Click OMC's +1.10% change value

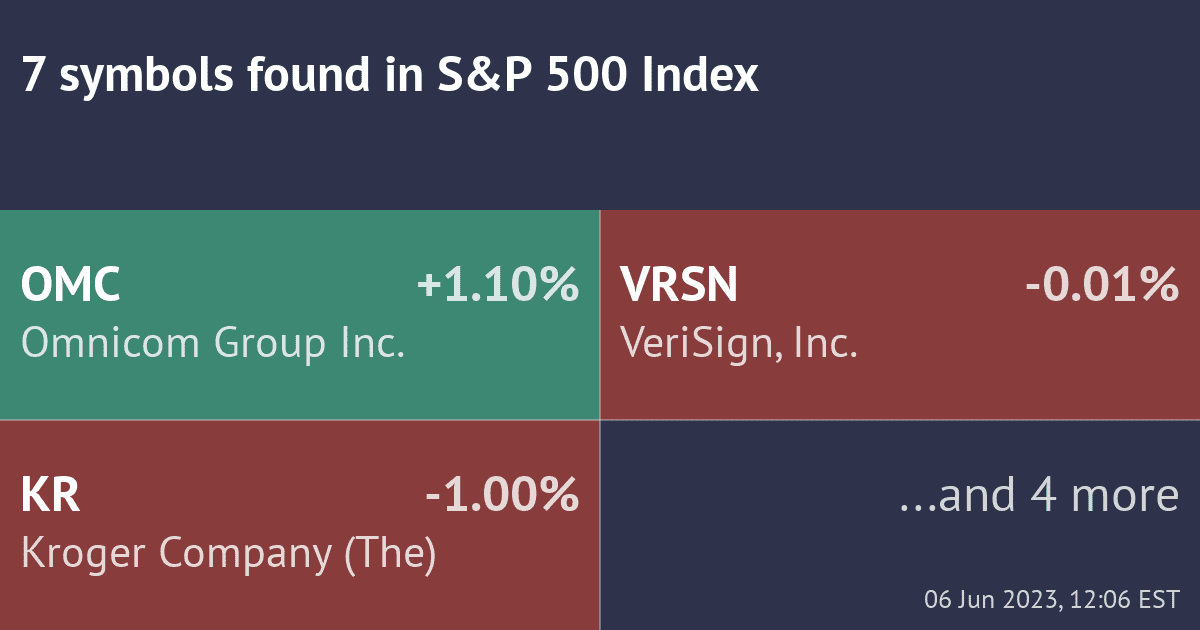[497, 286]
